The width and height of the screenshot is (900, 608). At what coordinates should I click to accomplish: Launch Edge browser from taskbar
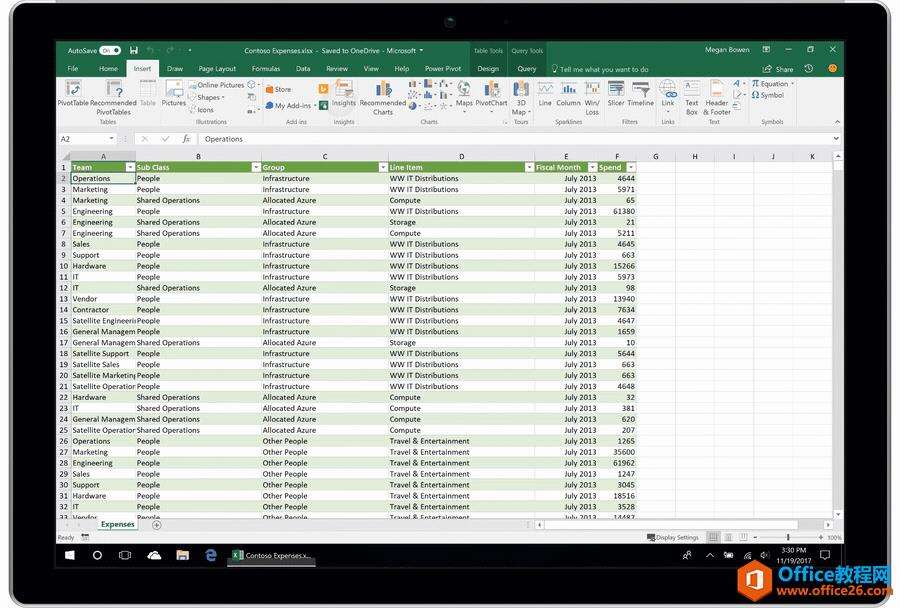tap(211, 555)
